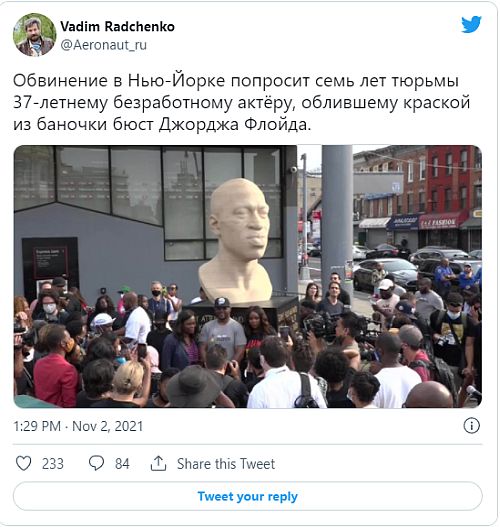
Task: Click the Share this Tweet link
Action: [x=226, y=464]
